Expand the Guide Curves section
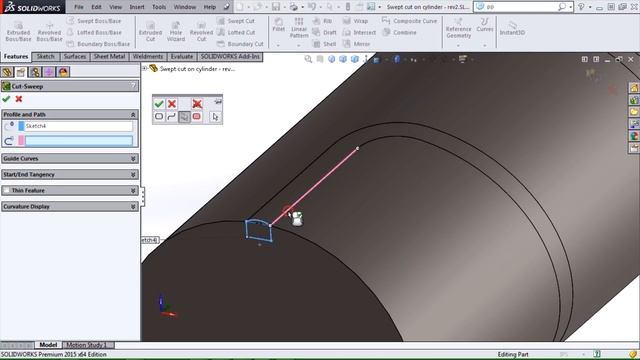This screenshot has width=640, height=360. tap(133, 158)
